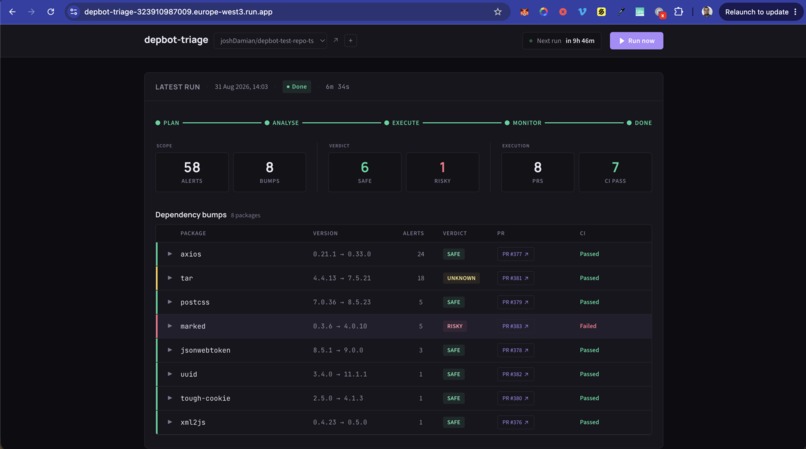Click the tough-cookie package name

(x=205, y=398)
